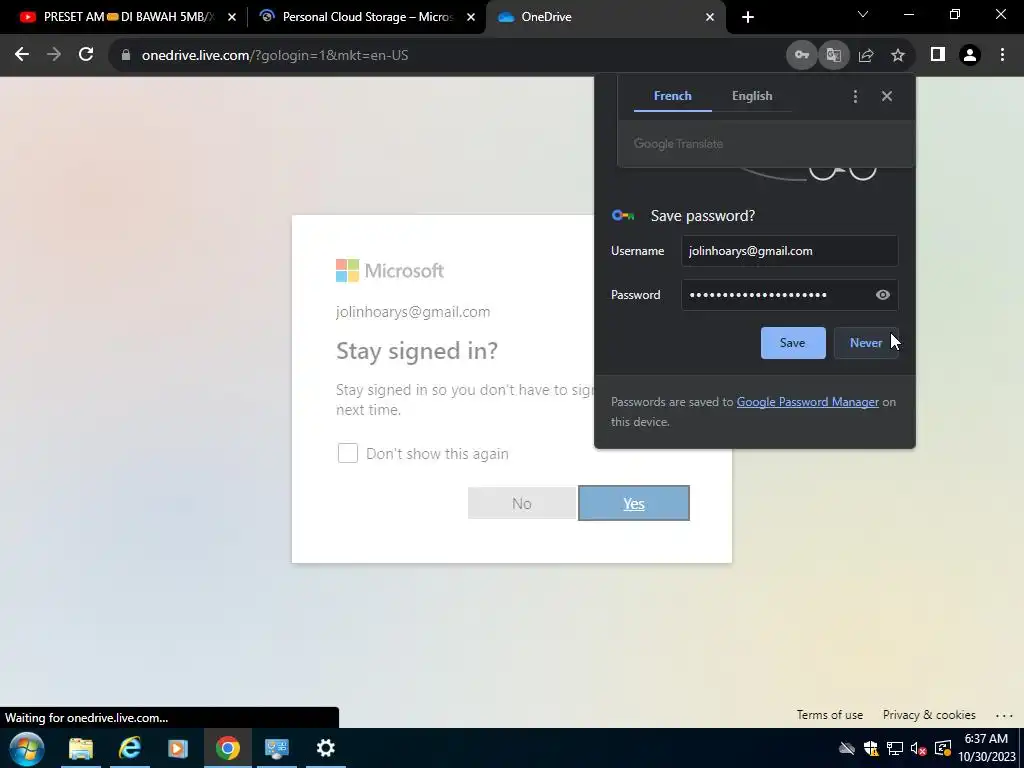
Task: Click the Chrome taskbar icon
Action: [x=227, y=748]
